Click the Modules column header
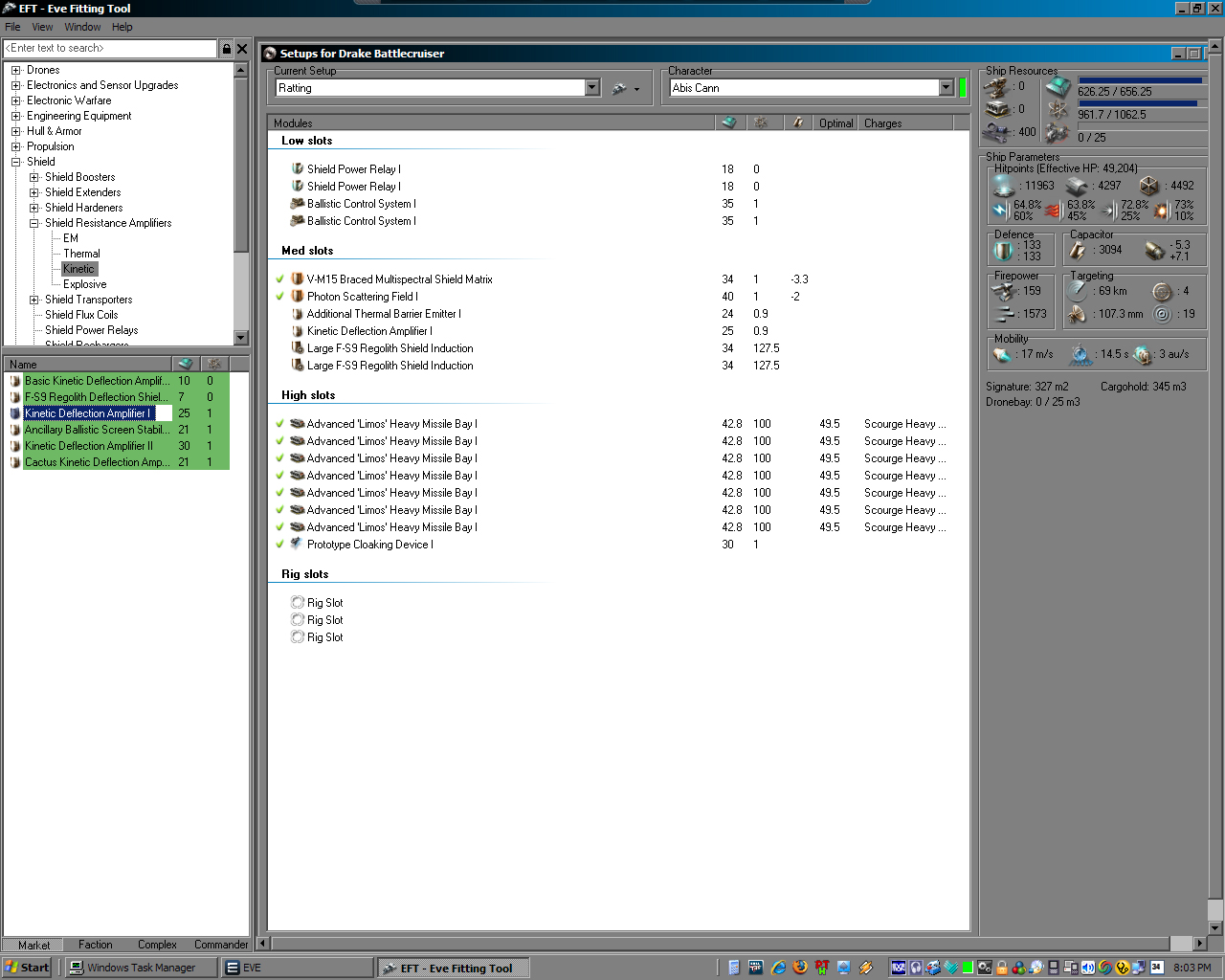Image resolution: width=1225 pixels, height=980 pixels. (491, 122)
